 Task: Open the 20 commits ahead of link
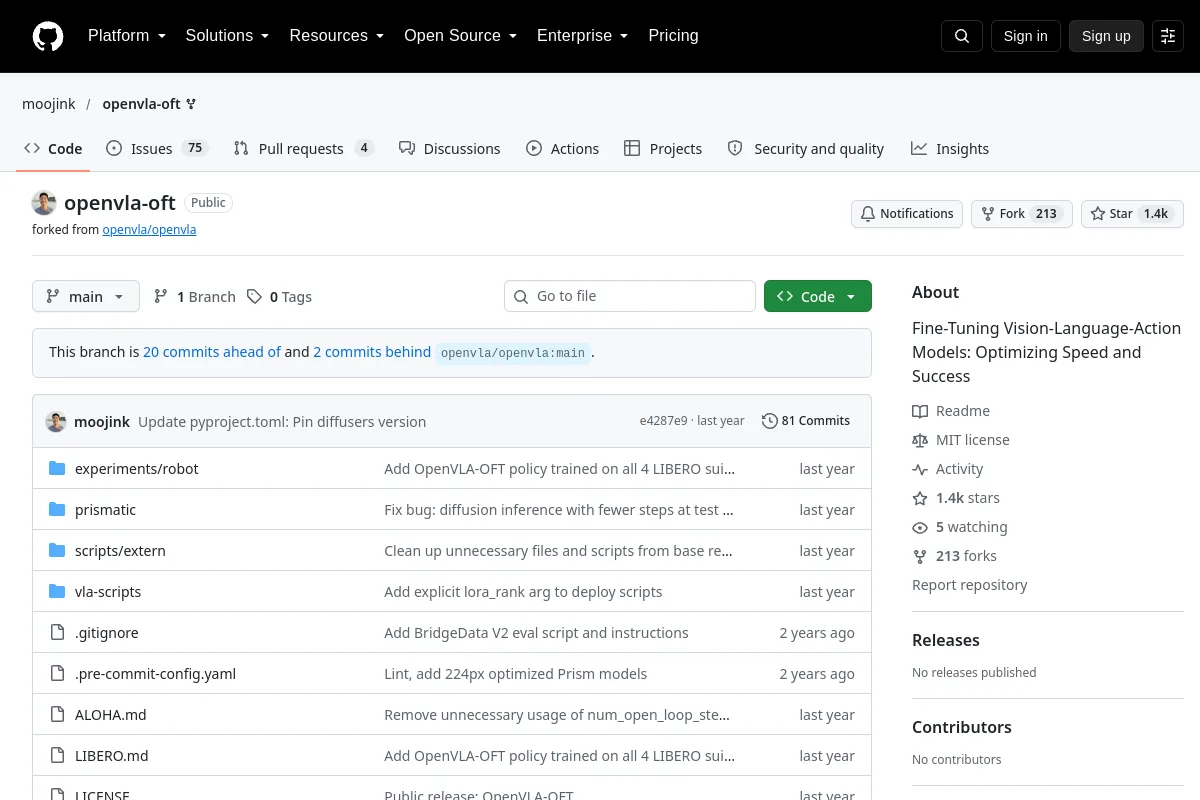[212, 352]
